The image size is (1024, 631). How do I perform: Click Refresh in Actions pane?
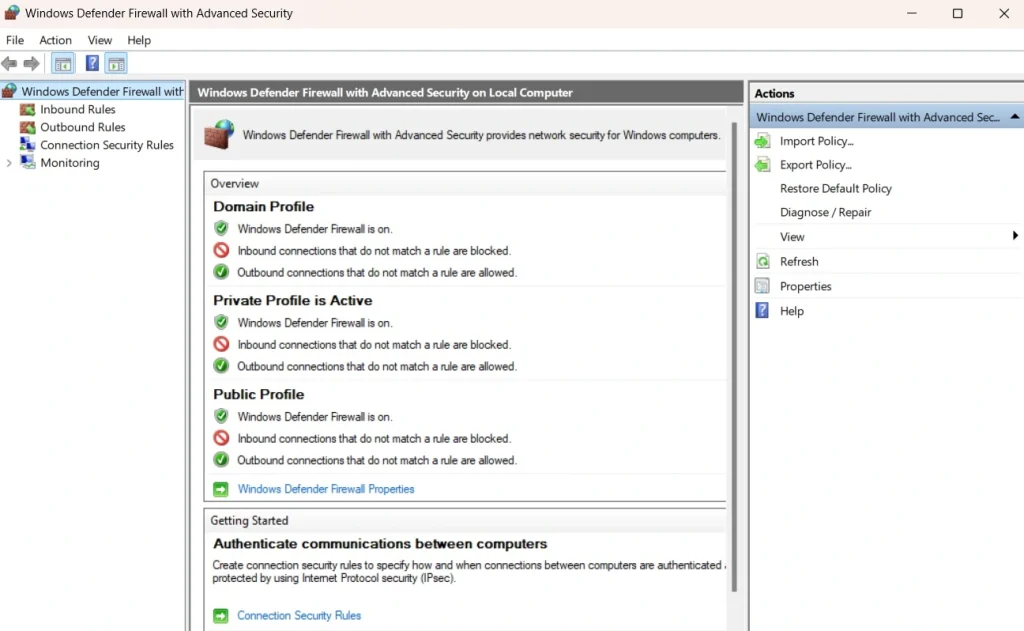click(x=799, y=261)
